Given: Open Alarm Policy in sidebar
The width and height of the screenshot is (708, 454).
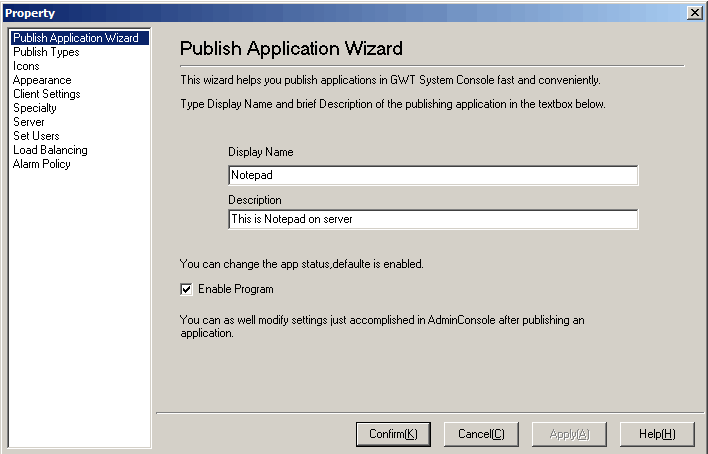Looking at the screenshot, I should (x=42, y=164).
